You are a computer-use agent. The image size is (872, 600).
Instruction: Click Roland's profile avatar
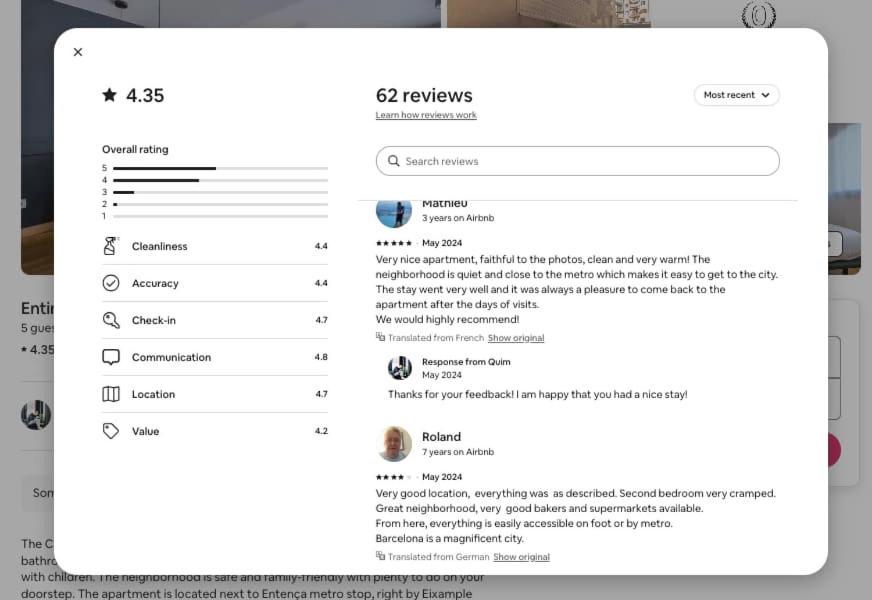tap(394, 444)
